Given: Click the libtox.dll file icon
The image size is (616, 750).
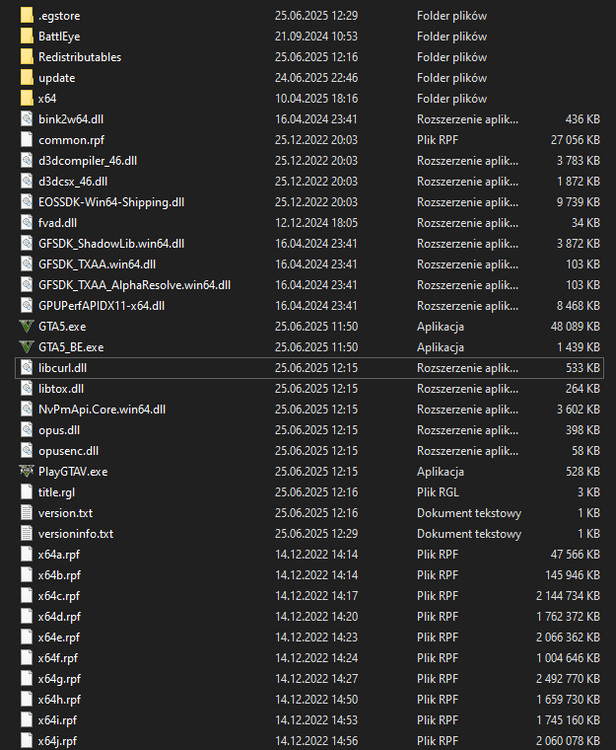Looking at the screenshot, I should (x=27, y=389).
